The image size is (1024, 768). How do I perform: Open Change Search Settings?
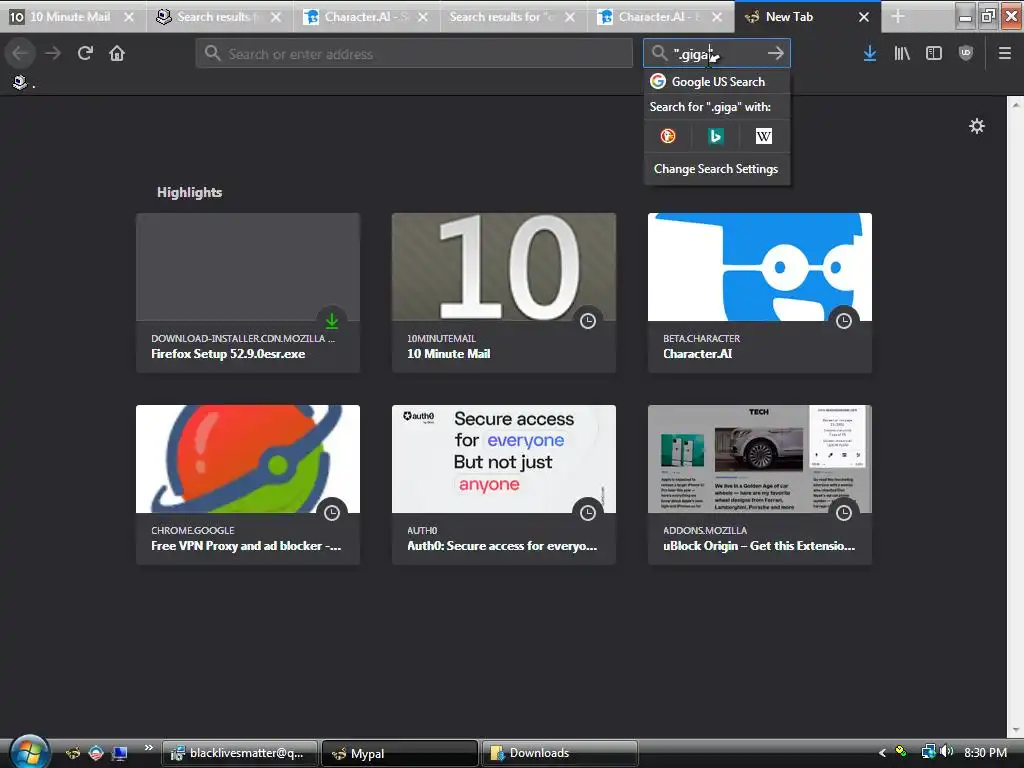point(716,168)
